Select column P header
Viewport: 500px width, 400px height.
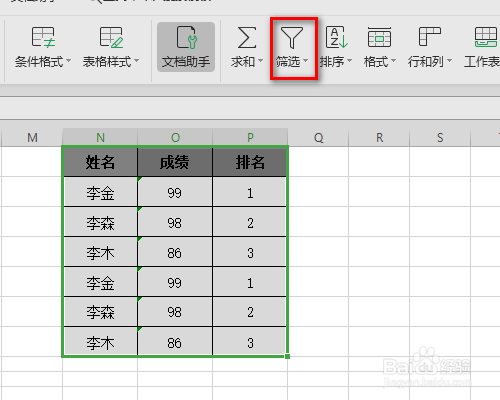click(250, 137)
